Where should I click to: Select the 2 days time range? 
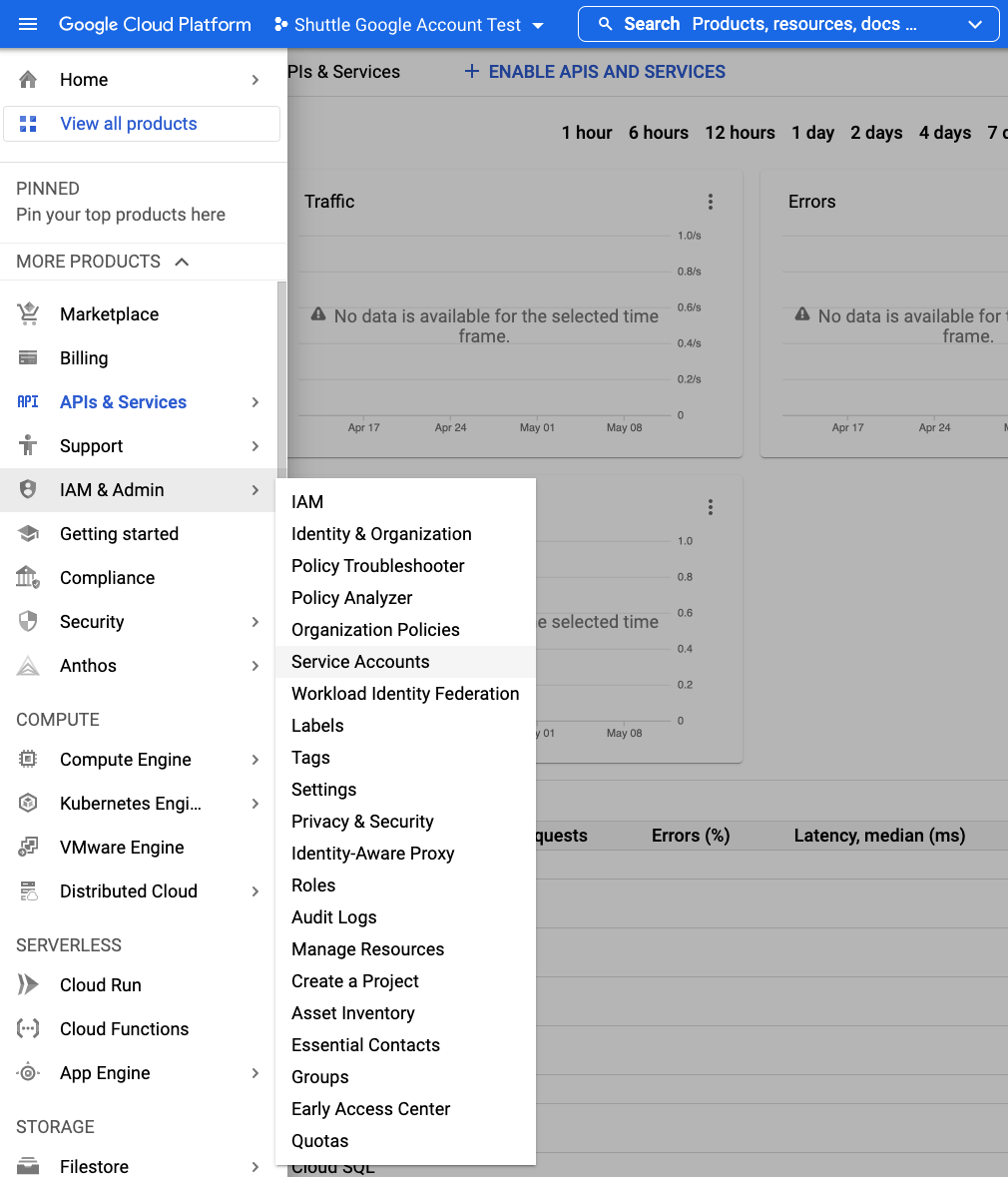(876, 132)
